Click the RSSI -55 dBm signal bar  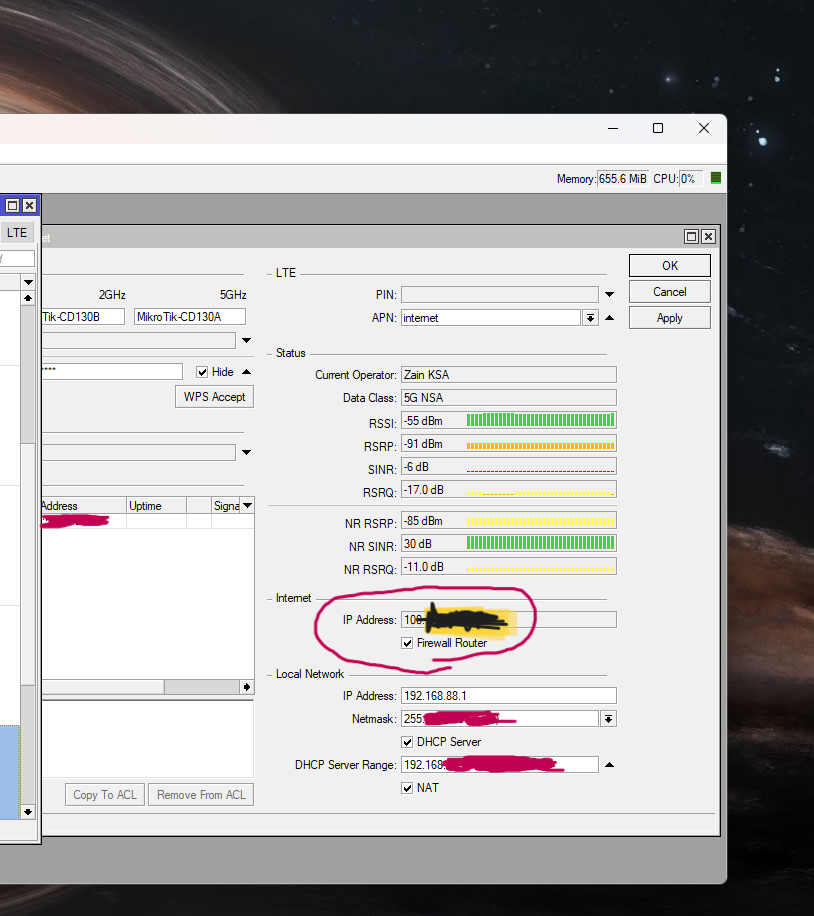tap(541, 420)
